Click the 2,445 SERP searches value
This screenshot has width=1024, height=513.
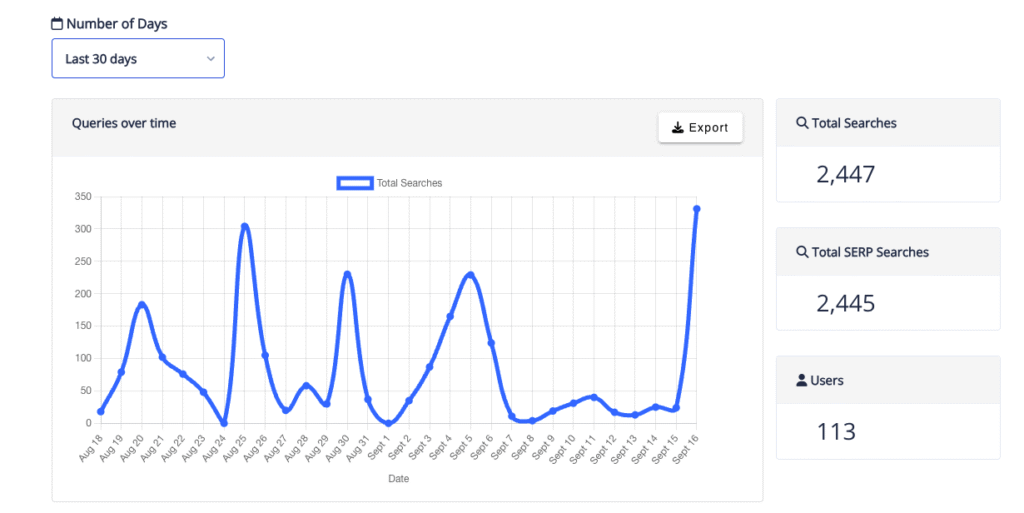pos(845,303)
